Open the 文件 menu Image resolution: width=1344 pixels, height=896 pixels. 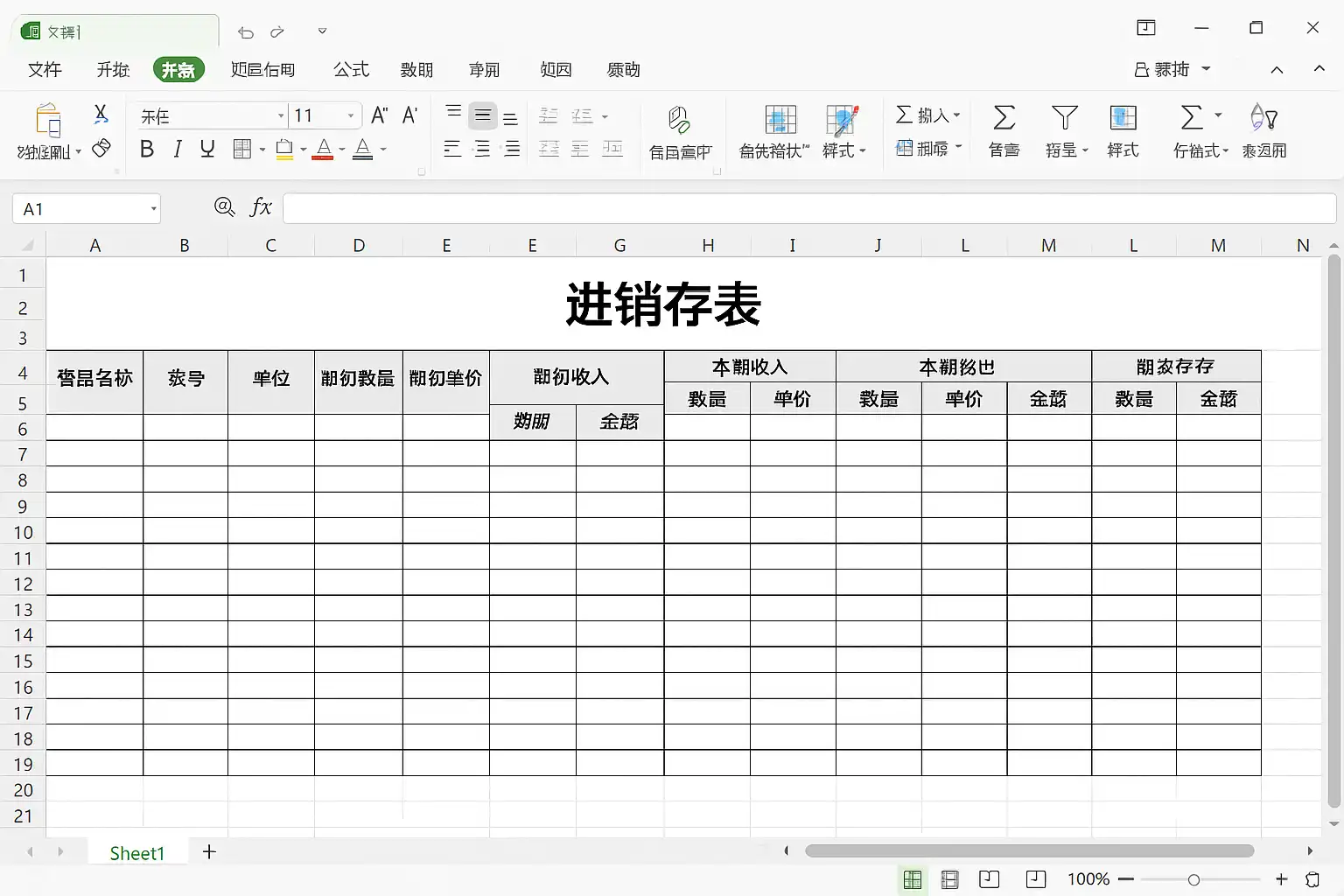click(x=45, y=70)
